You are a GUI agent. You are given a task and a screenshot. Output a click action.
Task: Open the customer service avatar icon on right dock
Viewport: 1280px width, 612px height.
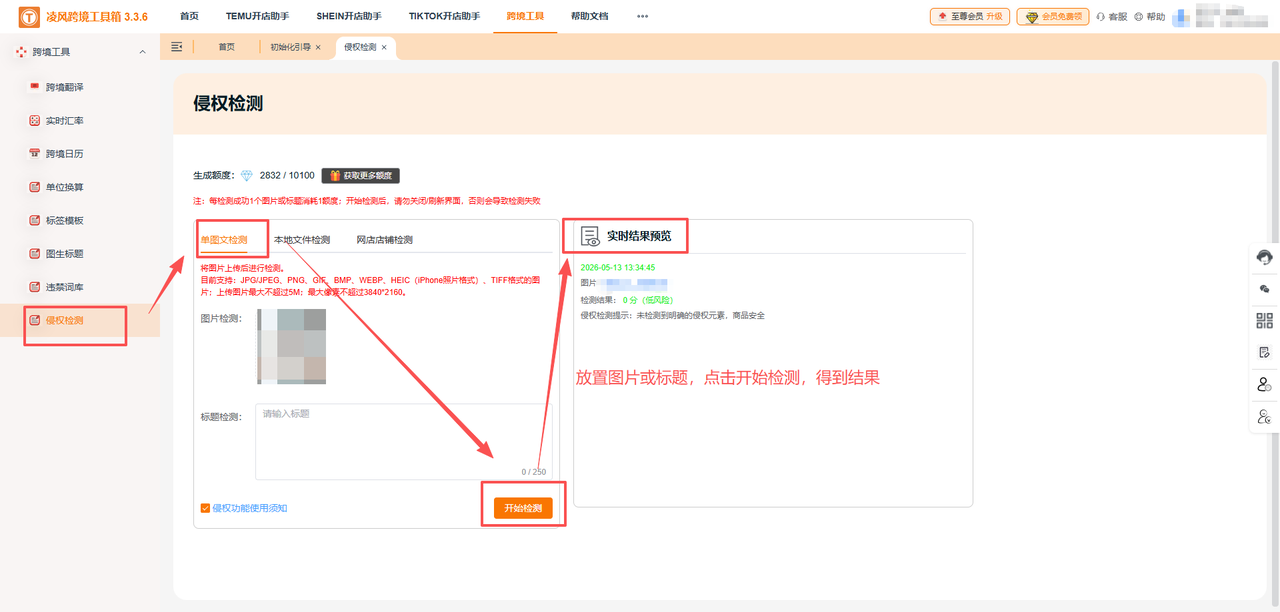(x=1265, y=257)
